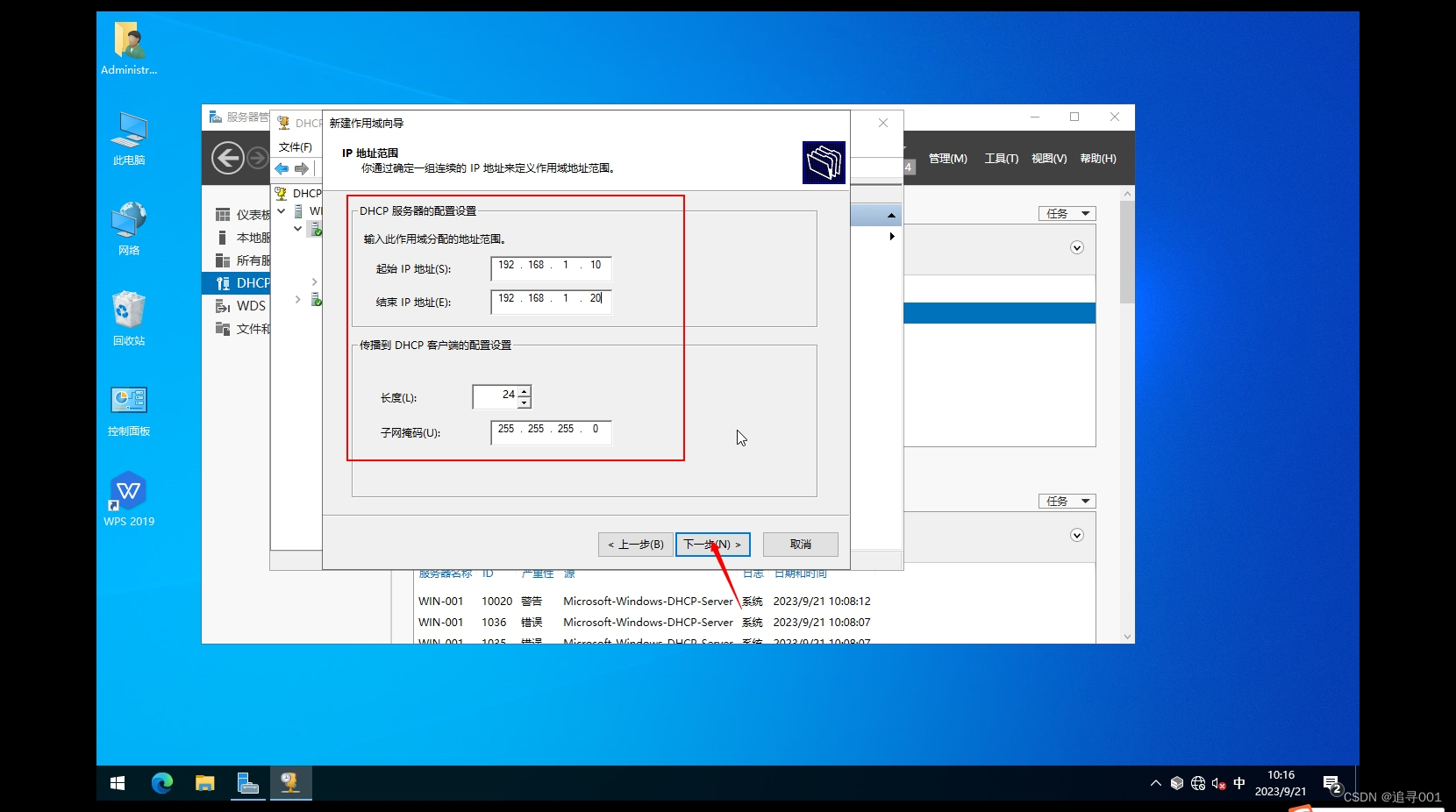This screenshot has height=812, width=1456.
Task: Click the subnet mask field
Action: click(x=552, y=432)
